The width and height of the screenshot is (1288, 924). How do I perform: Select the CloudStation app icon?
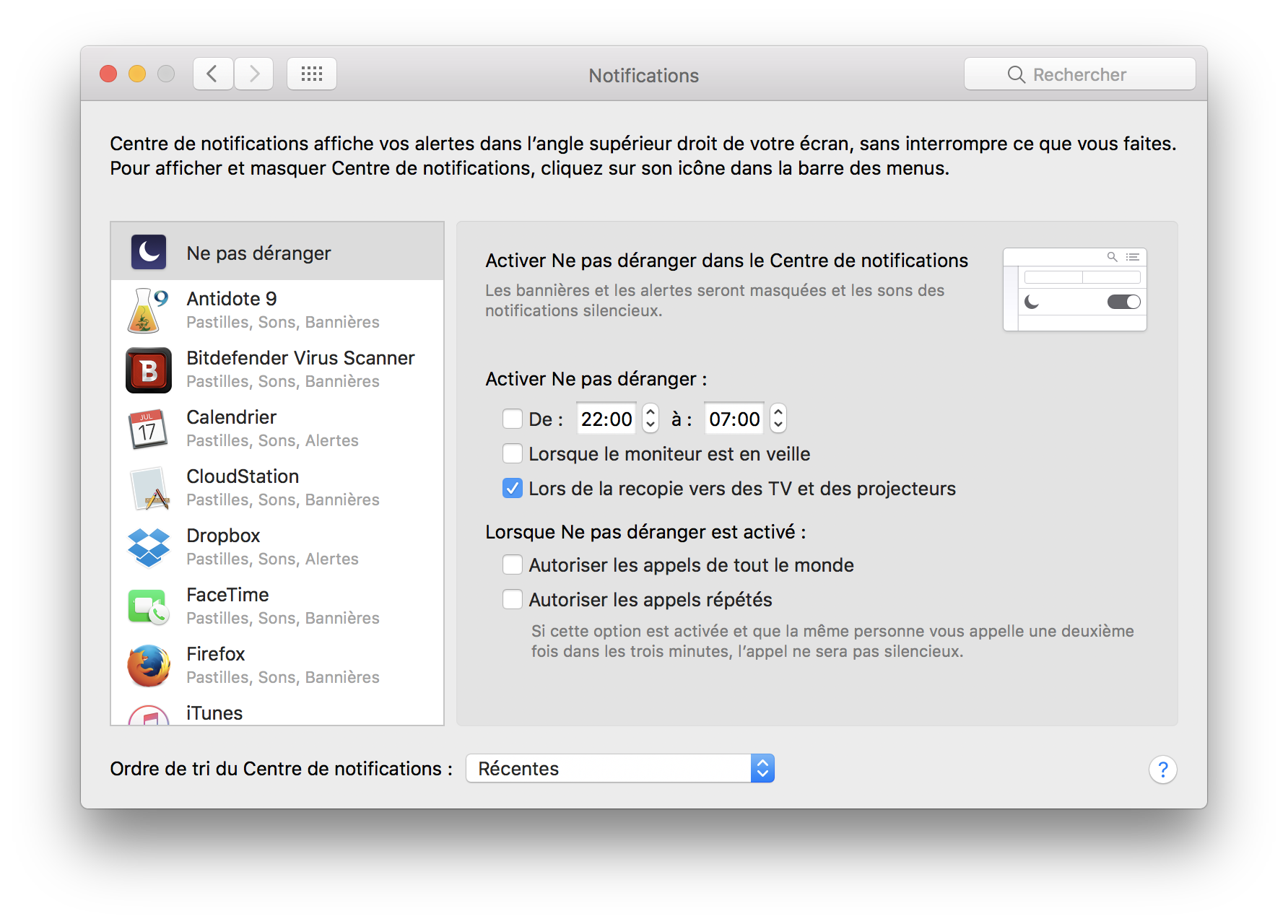pos(149,489)
